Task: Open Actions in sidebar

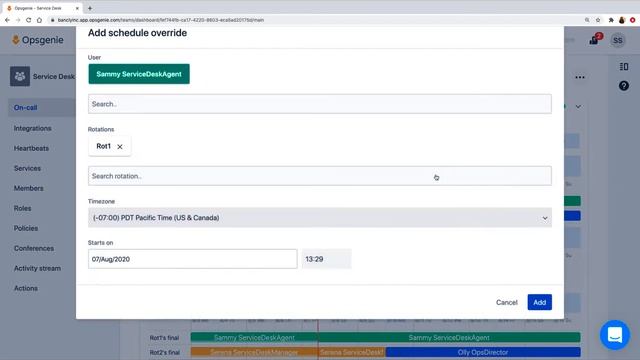Action: [x=26, y=288]
